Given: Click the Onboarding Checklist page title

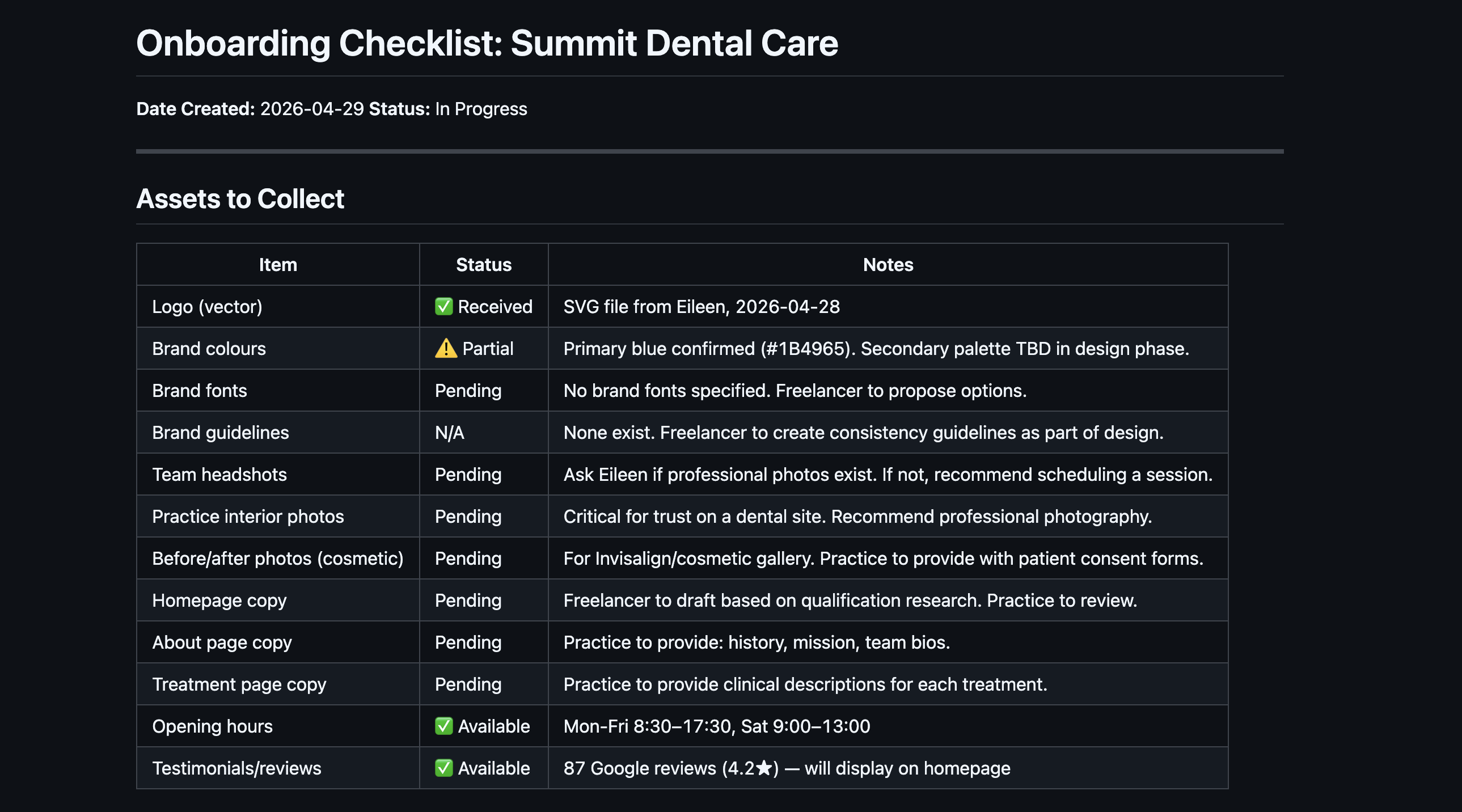Looking at the screenshot, I should coord(487,44).
